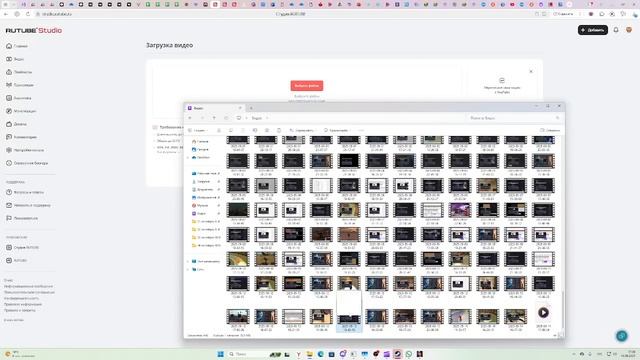This screenshot has width=640, height=360.
Task: Expand the Сеть node in Explorer pane
Action: (x=188, y=269)
